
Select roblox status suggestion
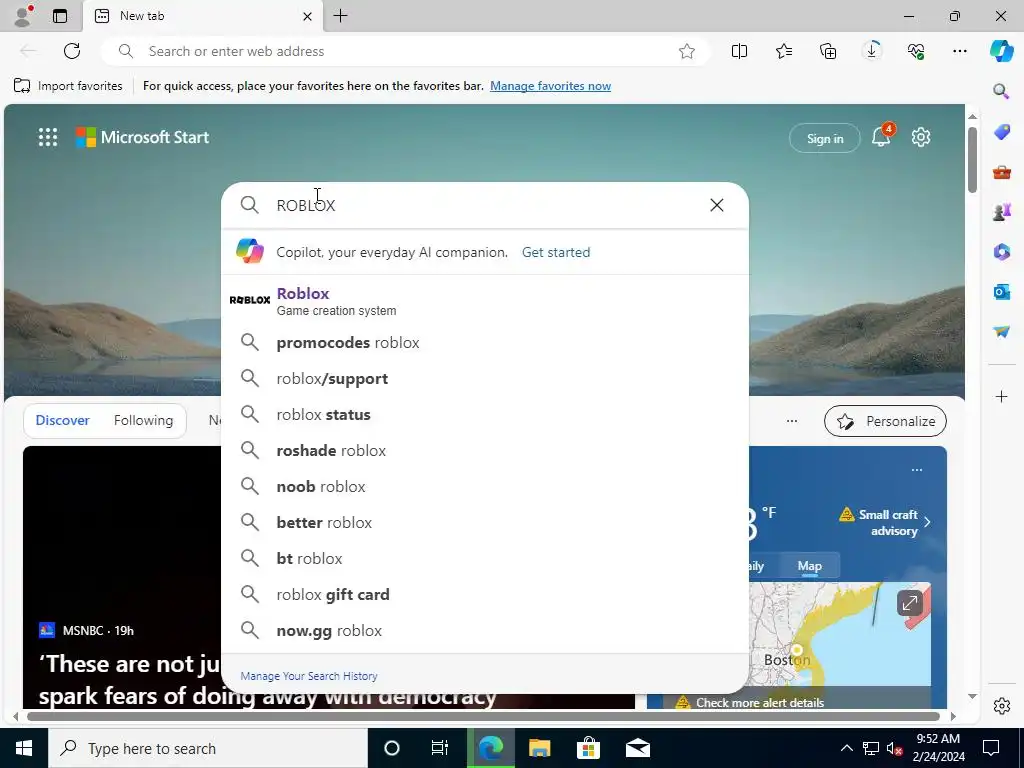pyautogui.click(x=485, y=414)
